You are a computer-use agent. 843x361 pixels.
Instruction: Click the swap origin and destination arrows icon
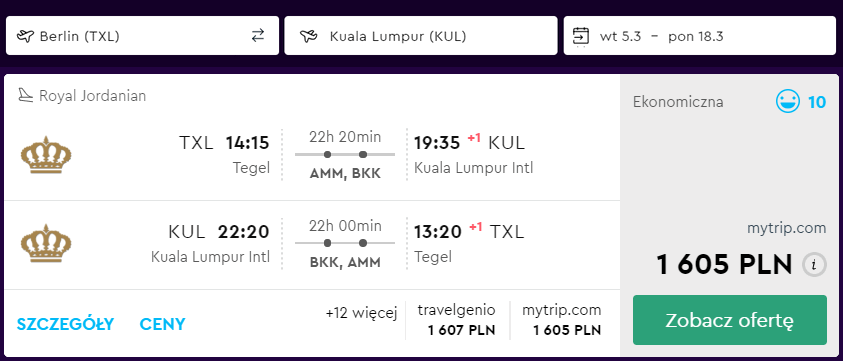click(x=258, y=36)
